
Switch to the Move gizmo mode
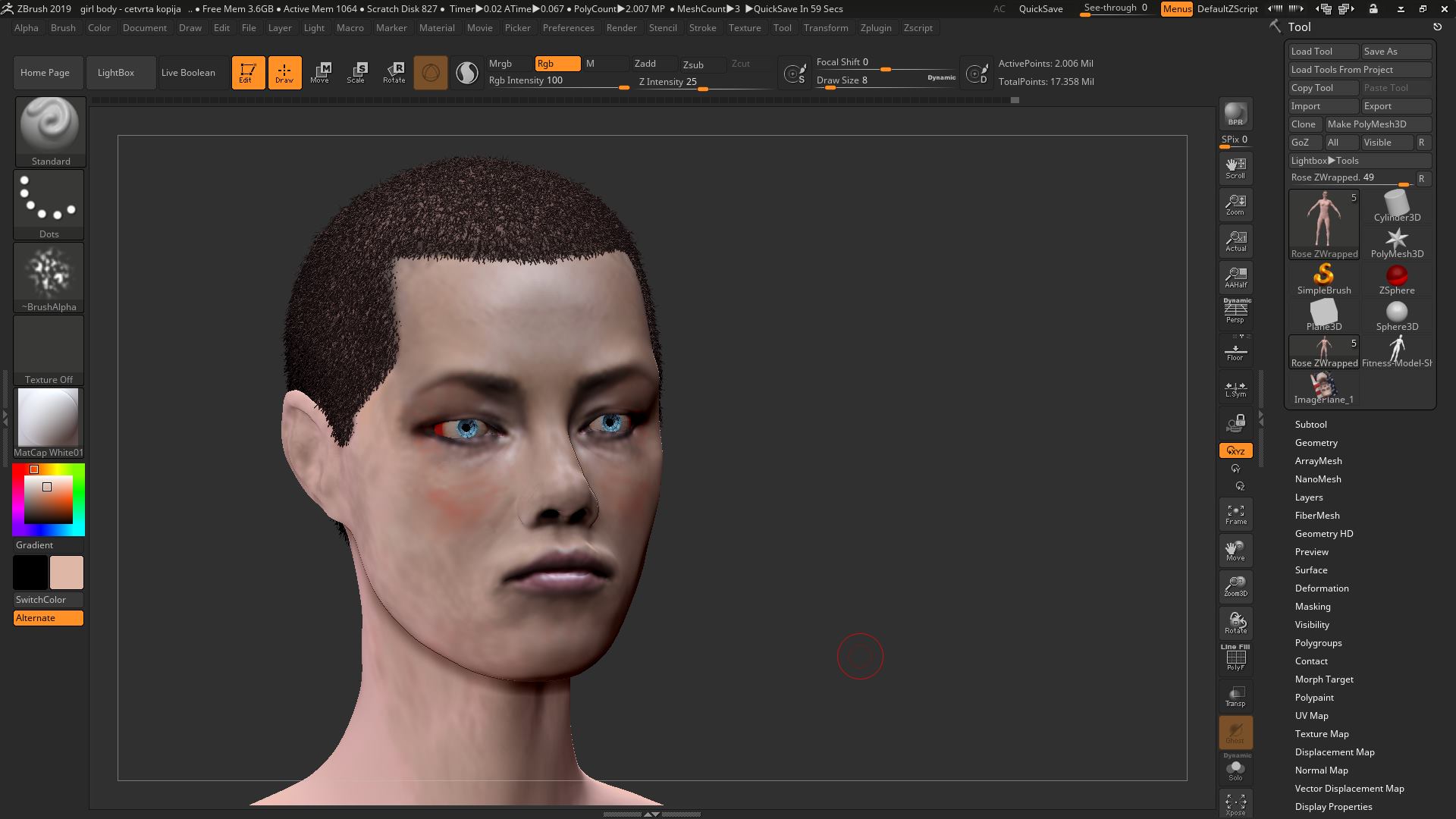coord(320,73)
